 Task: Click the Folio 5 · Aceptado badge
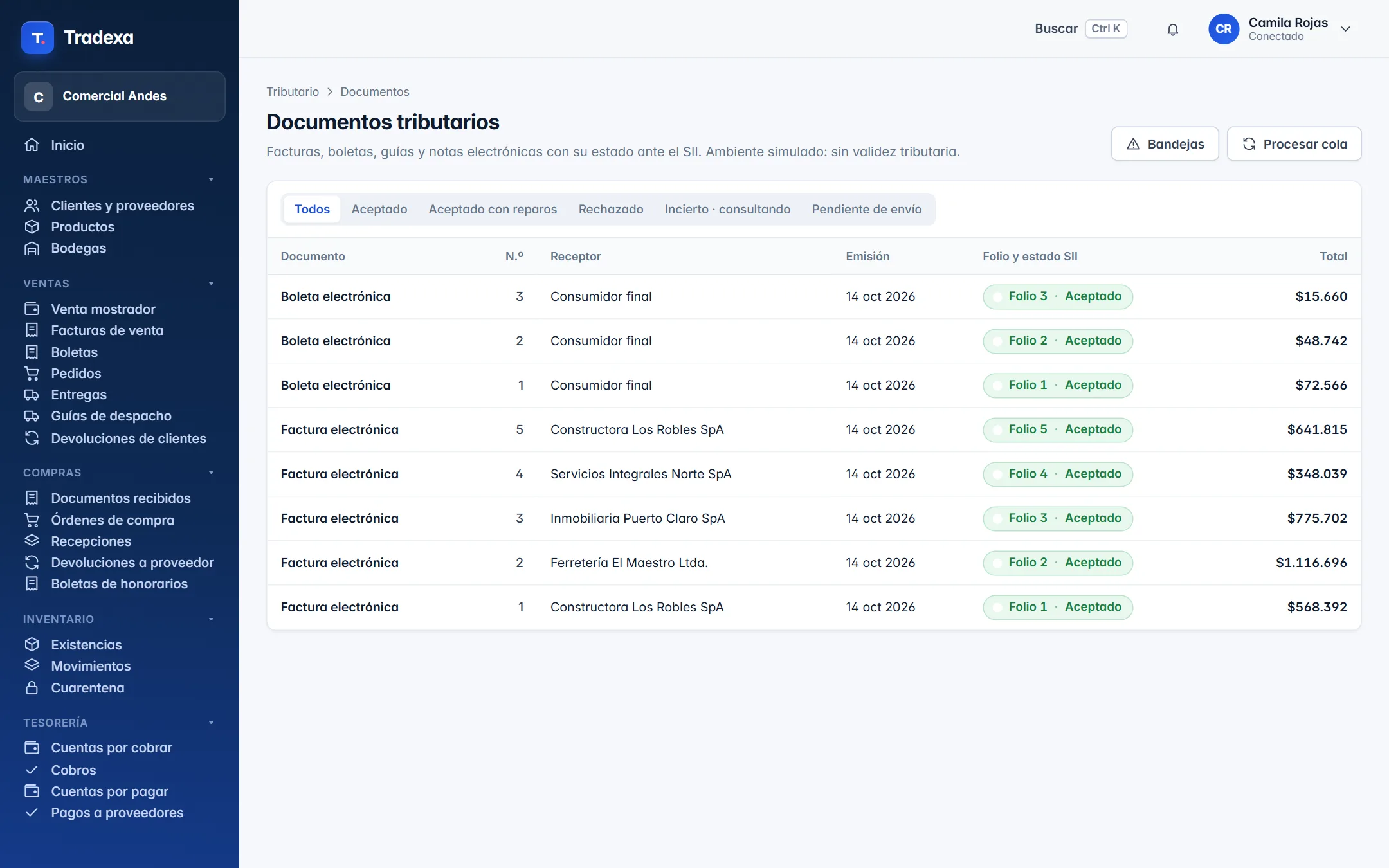point(1058,429)
